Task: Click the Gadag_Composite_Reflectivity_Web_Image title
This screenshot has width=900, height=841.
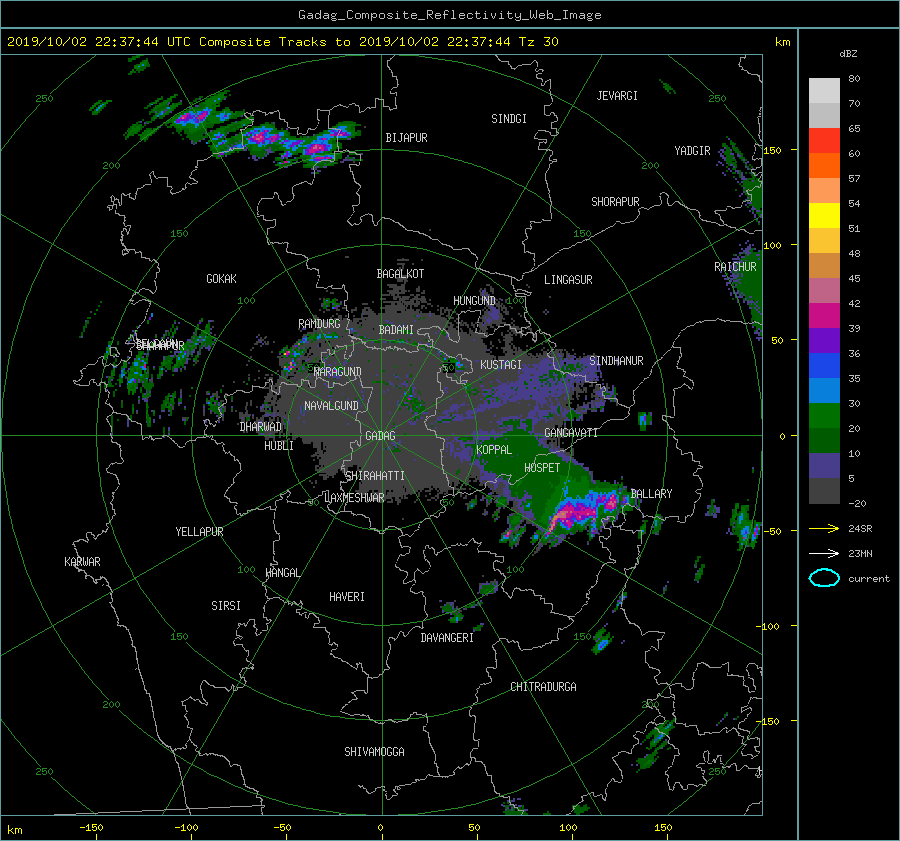Action: (450, 15)
